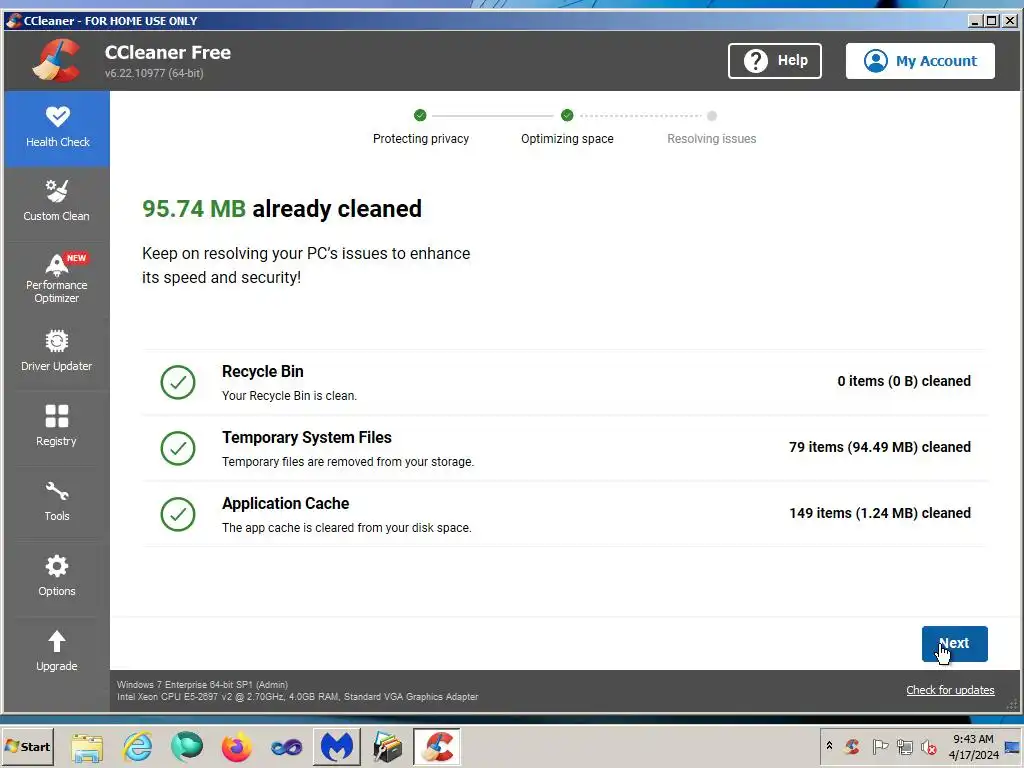The width and height of the screenshot is (1024, 768).
Task: Click the "79 items (94.49 MB) cleaned" text
Action: (880, 447)
